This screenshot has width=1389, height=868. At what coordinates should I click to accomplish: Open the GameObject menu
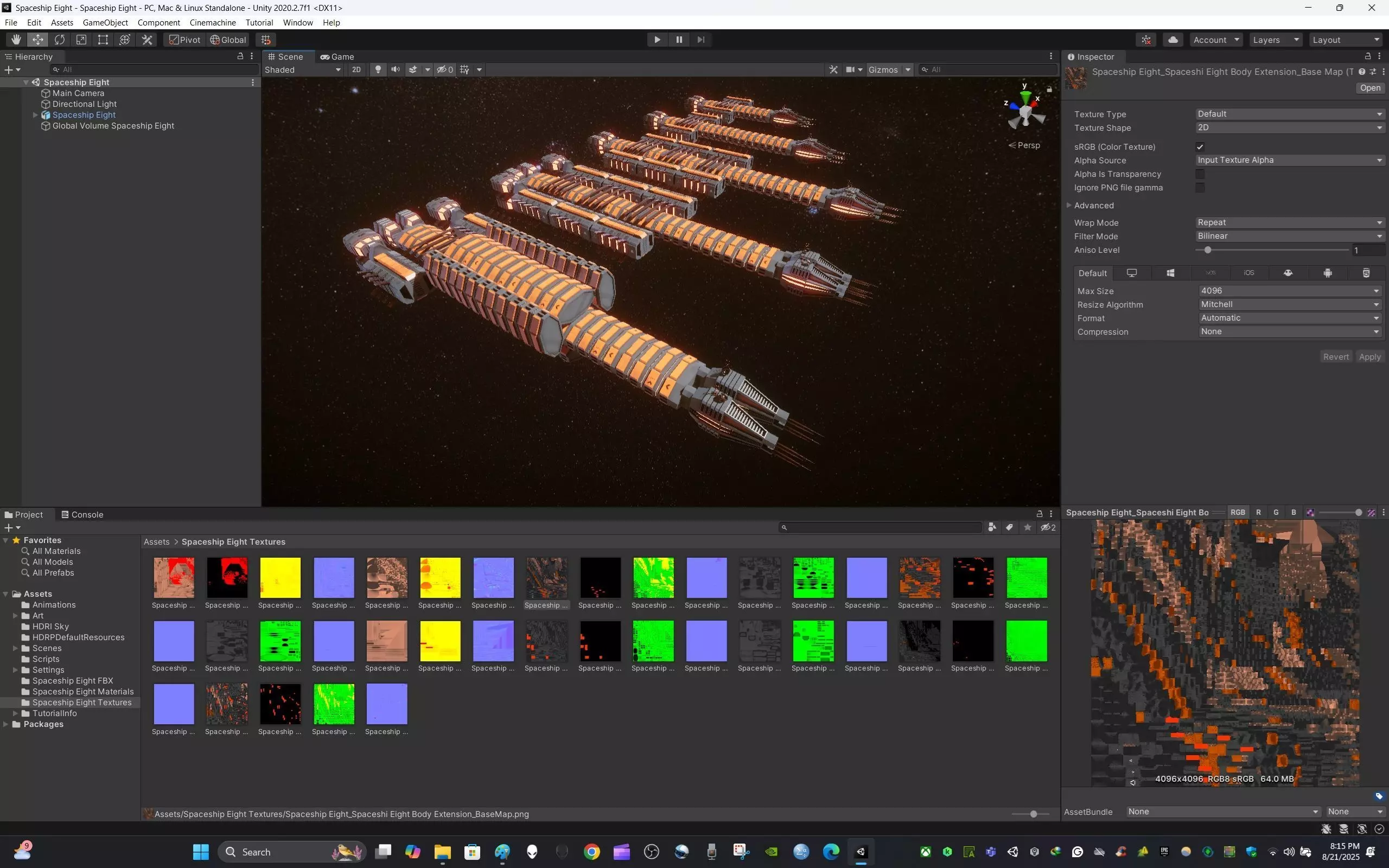[x=105, y=22]
